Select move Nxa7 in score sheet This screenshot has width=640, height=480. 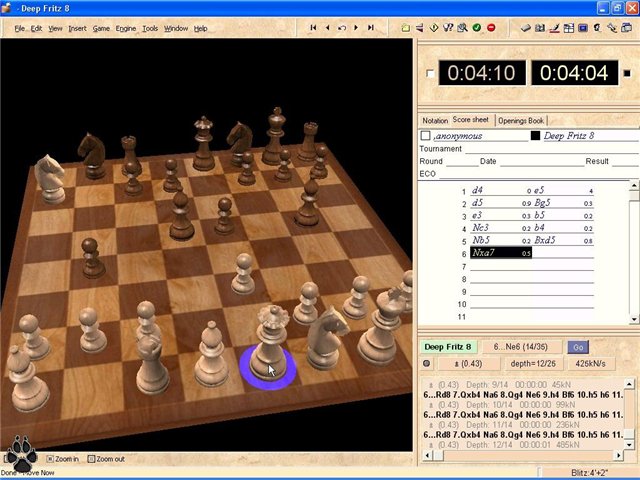click(501, 253)
